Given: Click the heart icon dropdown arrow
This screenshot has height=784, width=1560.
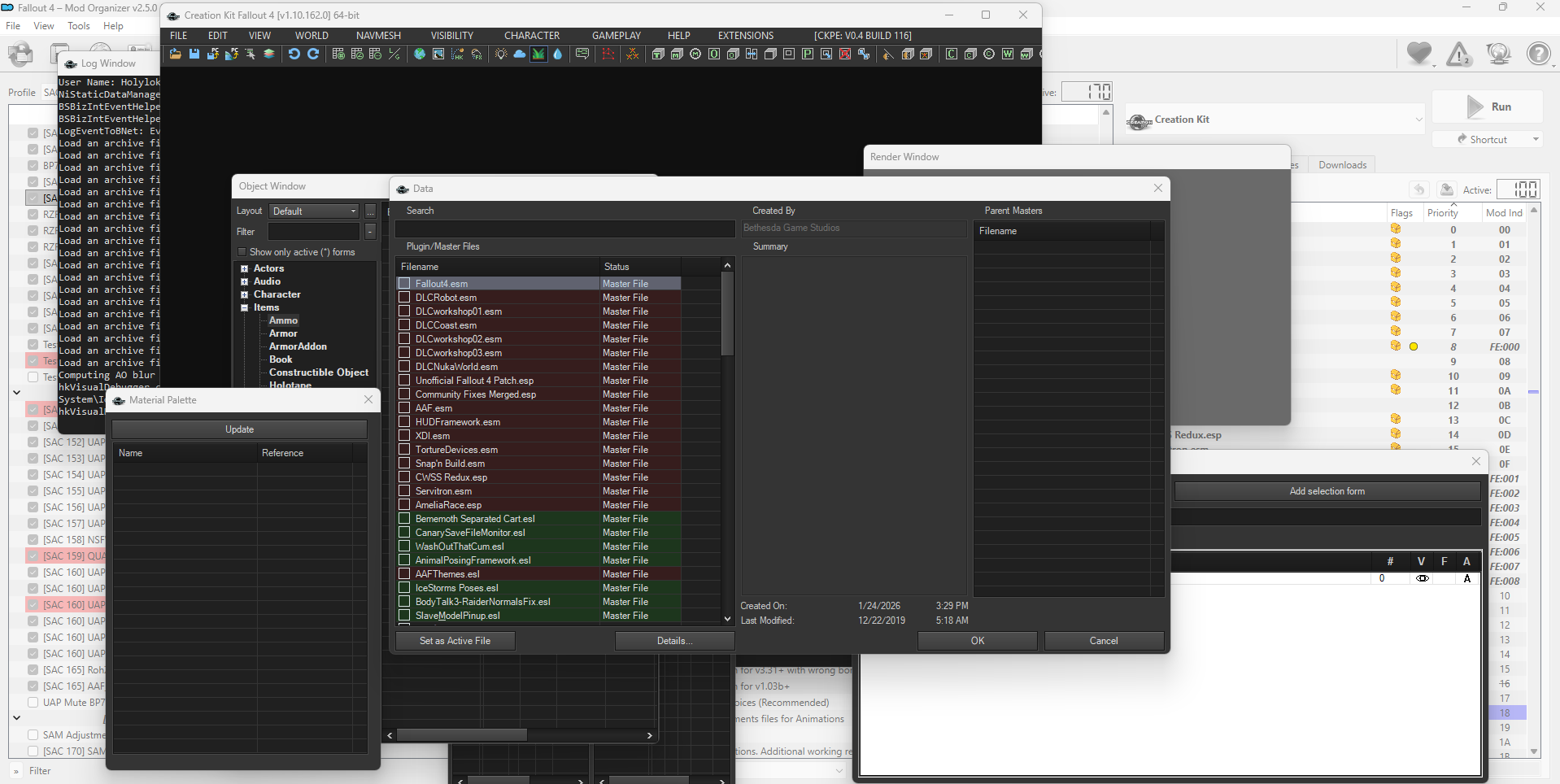Looking at the screenshot, I should (x=1435, y=64).
